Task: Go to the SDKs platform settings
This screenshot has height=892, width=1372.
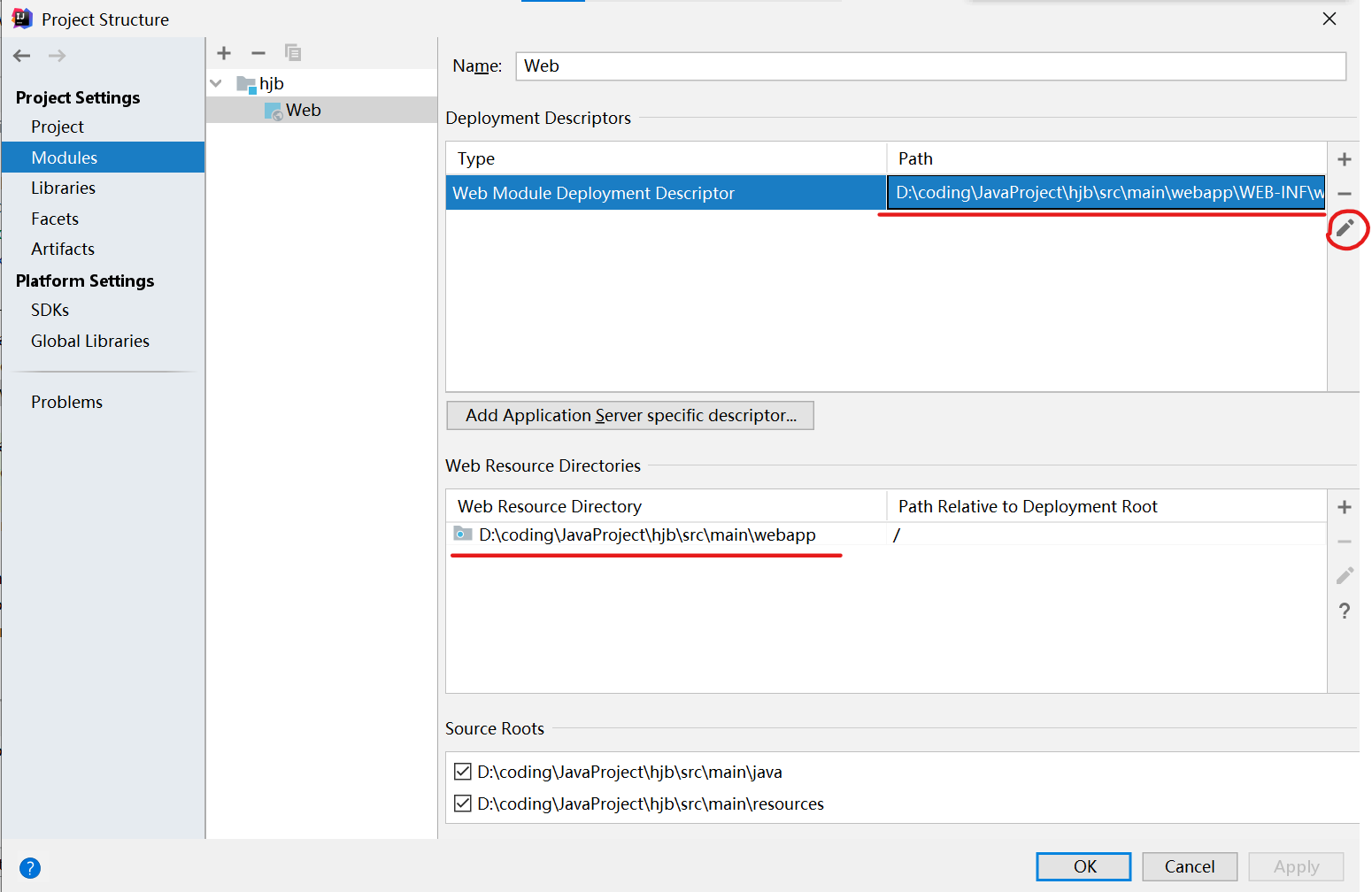Action: pos(50,310)
